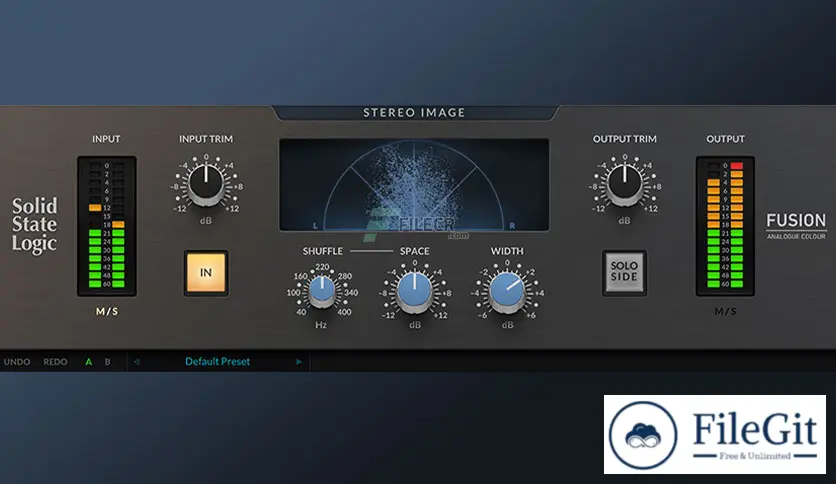Click the SPACE label
Screen dimensions: 836x484
click(415, 251)
